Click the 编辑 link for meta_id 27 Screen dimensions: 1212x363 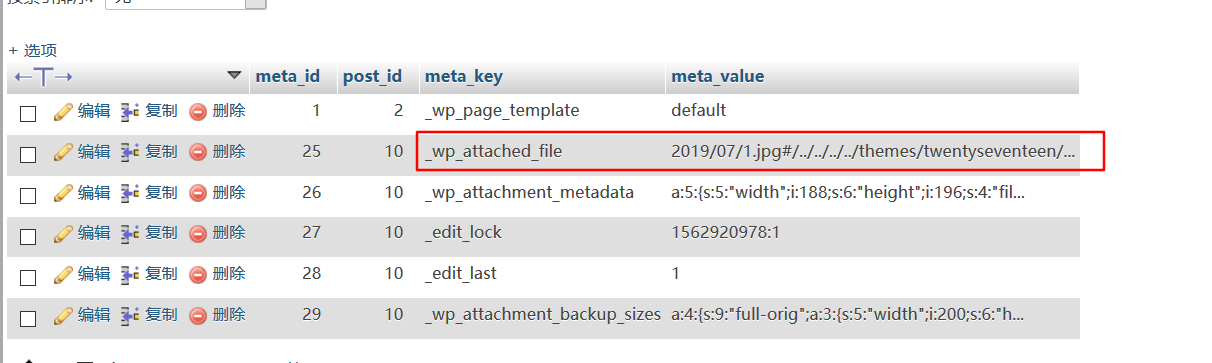(x=94, y=233)
